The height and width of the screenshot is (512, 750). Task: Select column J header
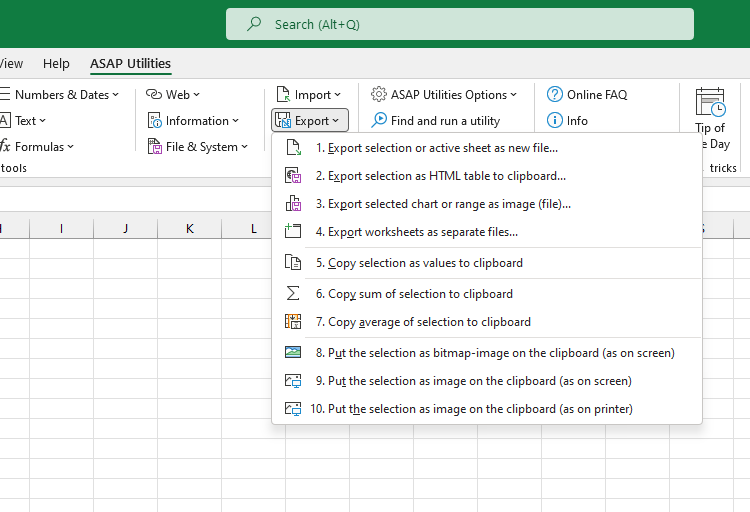click(125, 229)
